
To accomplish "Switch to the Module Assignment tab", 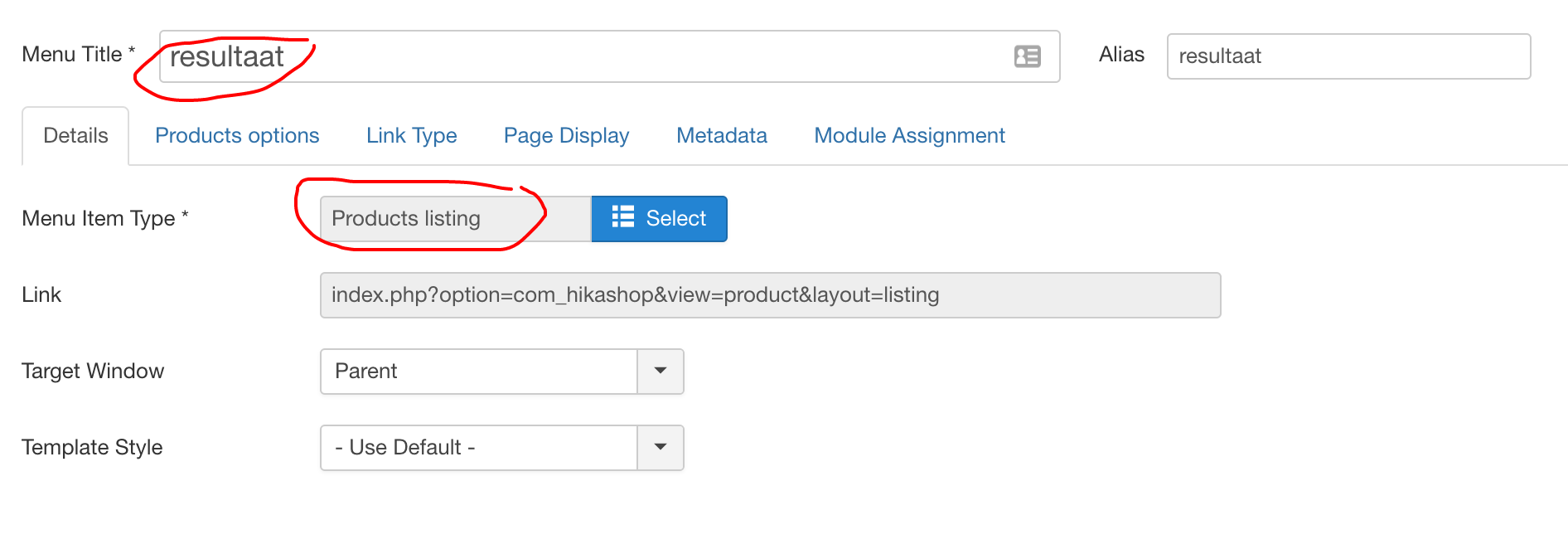I will [909, 136].
